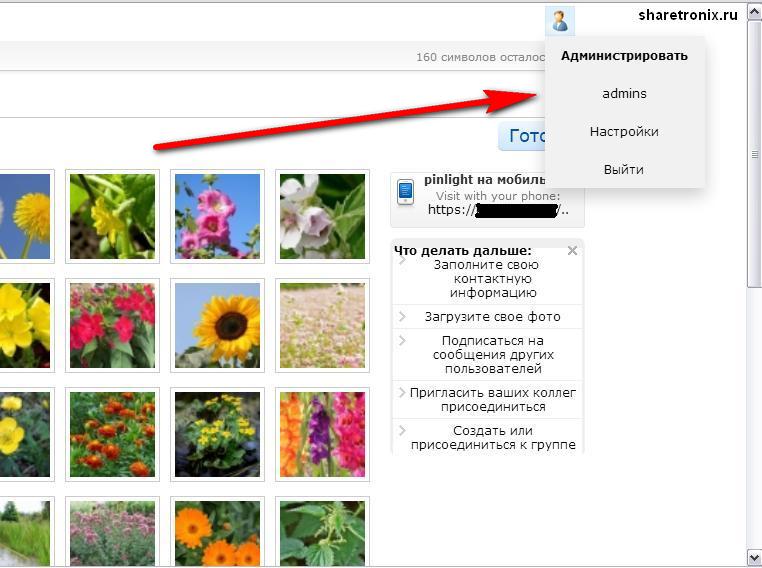The image size is (762, 568).
Task: Open the pink hollyhock photo thumbnail
Action: pyautogui.click(x=217, y=216)
